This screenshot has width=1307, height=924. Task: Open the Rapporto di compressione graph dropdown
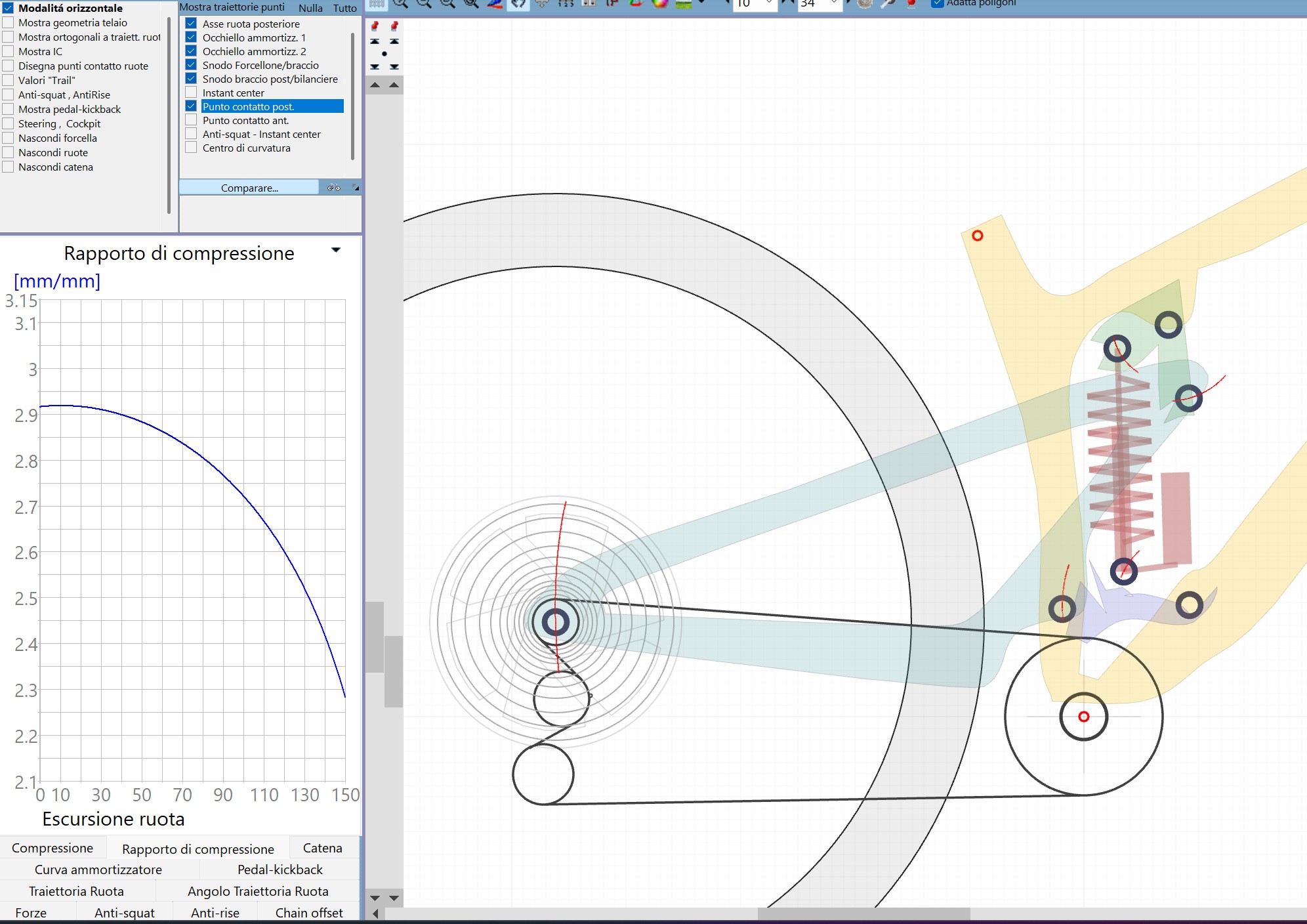coord(336,250)
